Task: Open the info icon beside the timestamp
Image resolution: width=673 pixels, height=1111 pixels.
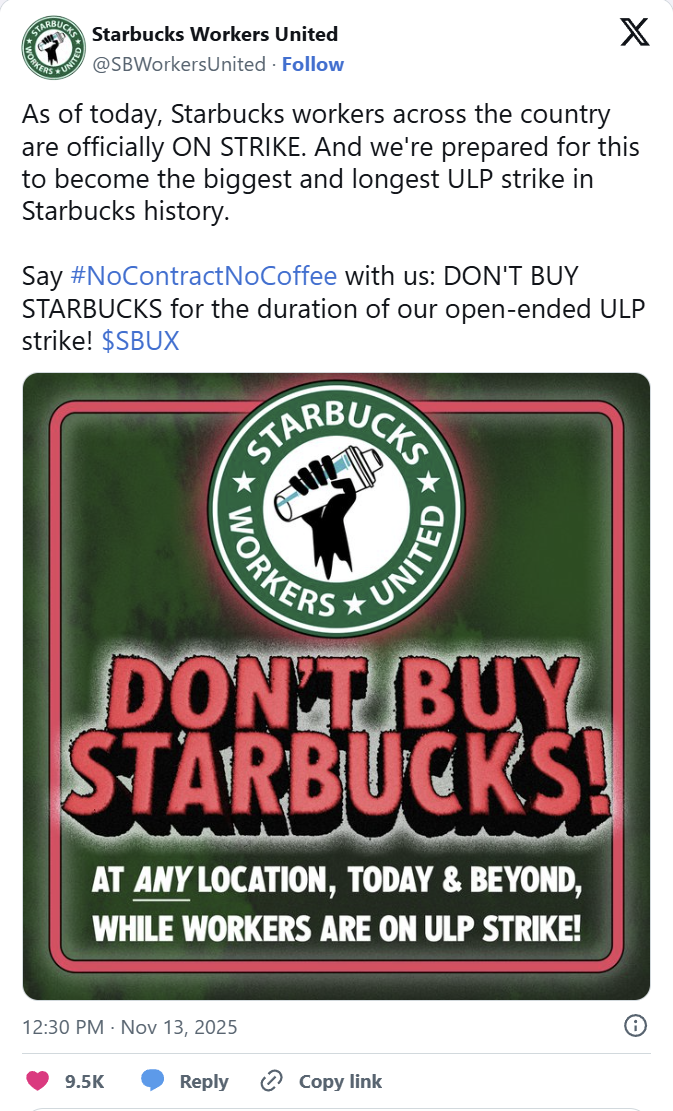Action: tap(635, 1026)
